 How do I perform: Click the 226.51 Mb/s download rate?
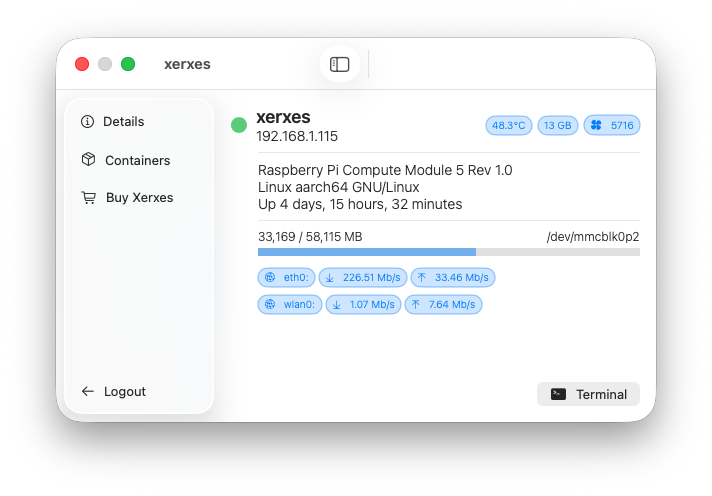pos(371,278)
